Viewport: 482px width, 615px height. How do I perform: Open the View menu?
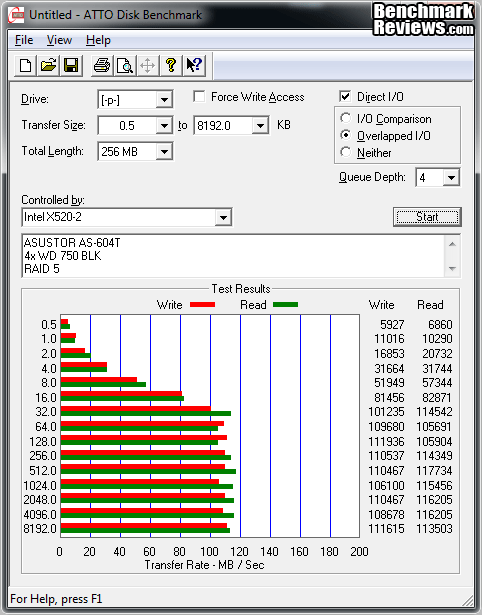pyautogui.click(x=59, y=40)
